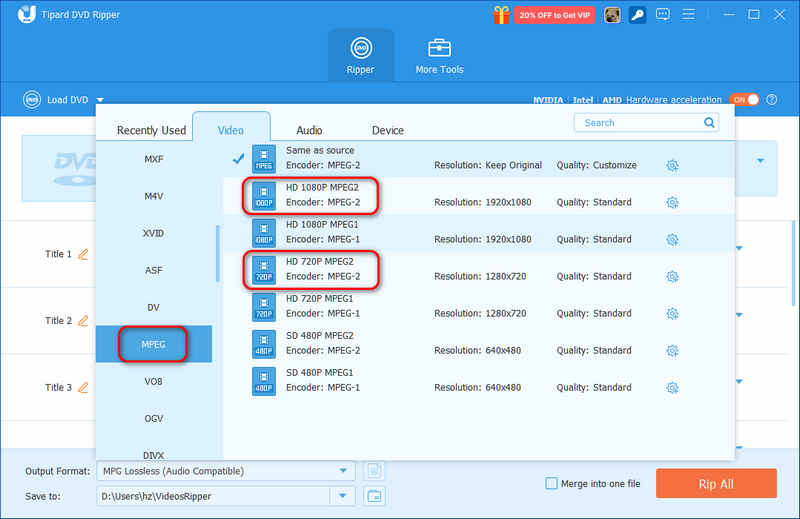Click the output profile settings icon
The image size is (800, 519).
[x=374, y=471]
